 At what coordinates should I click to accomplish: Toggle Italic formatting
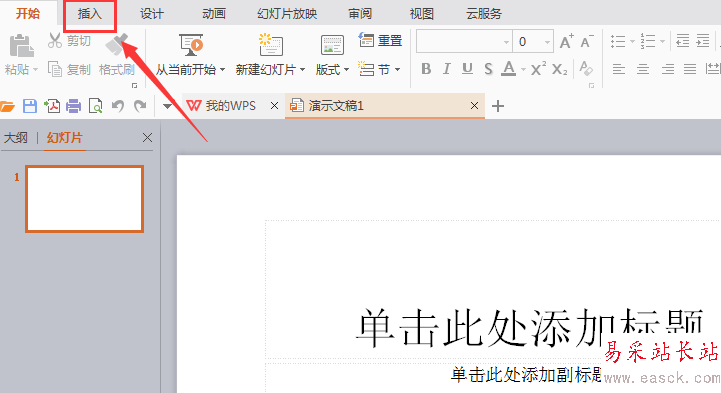click(446, 69)
